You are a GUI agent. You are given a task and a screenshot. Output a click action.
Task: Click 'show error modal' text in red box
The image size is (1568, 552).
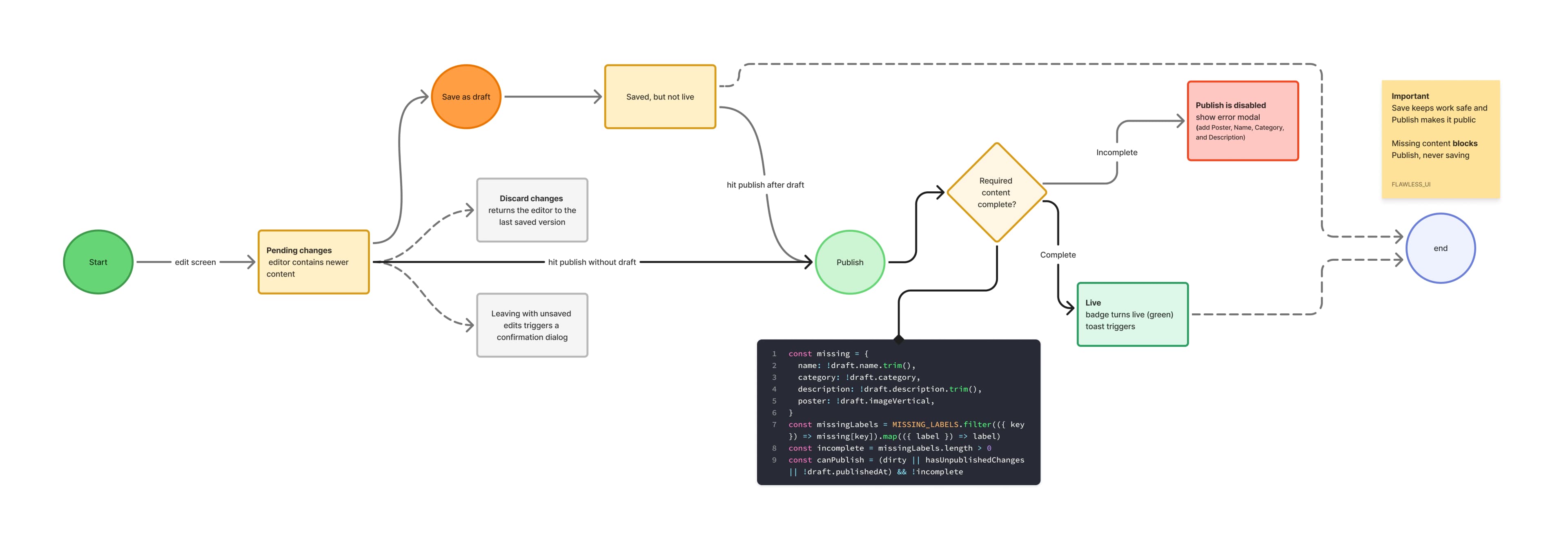[x=1227, y=117]
